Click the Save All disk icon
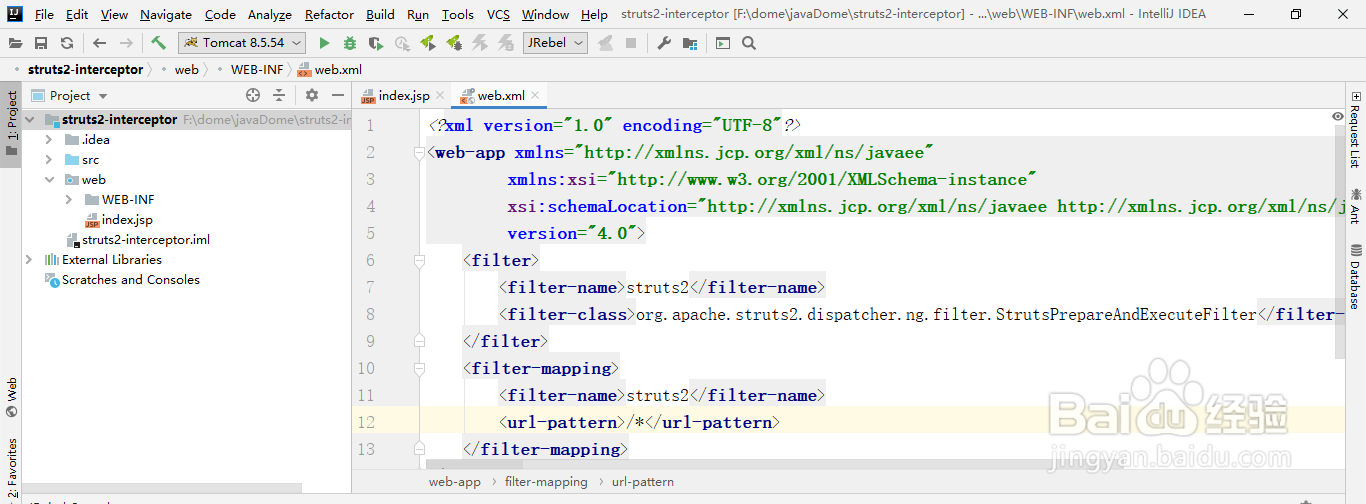 41,43
